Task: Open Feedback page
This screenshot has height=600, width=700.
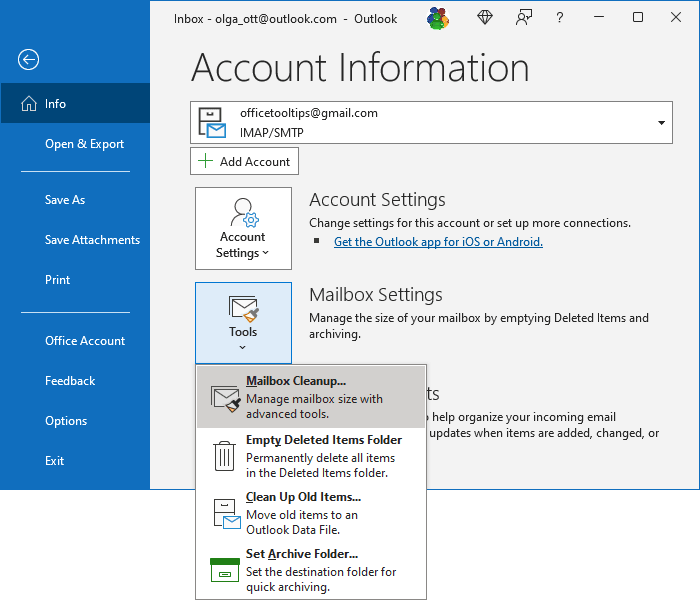Action: (x=75, y=381)
